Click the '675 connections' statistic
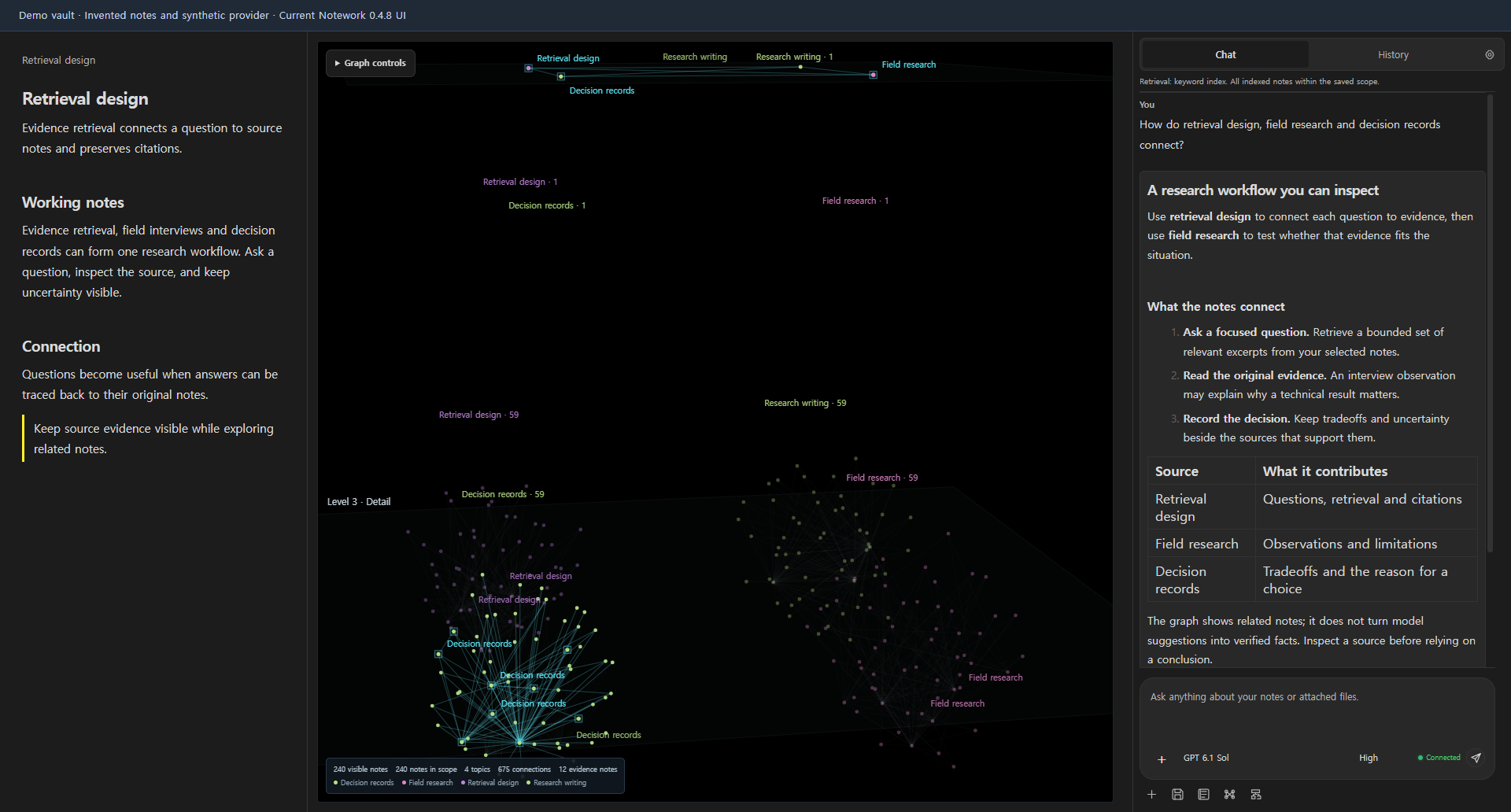 point(524,770)
